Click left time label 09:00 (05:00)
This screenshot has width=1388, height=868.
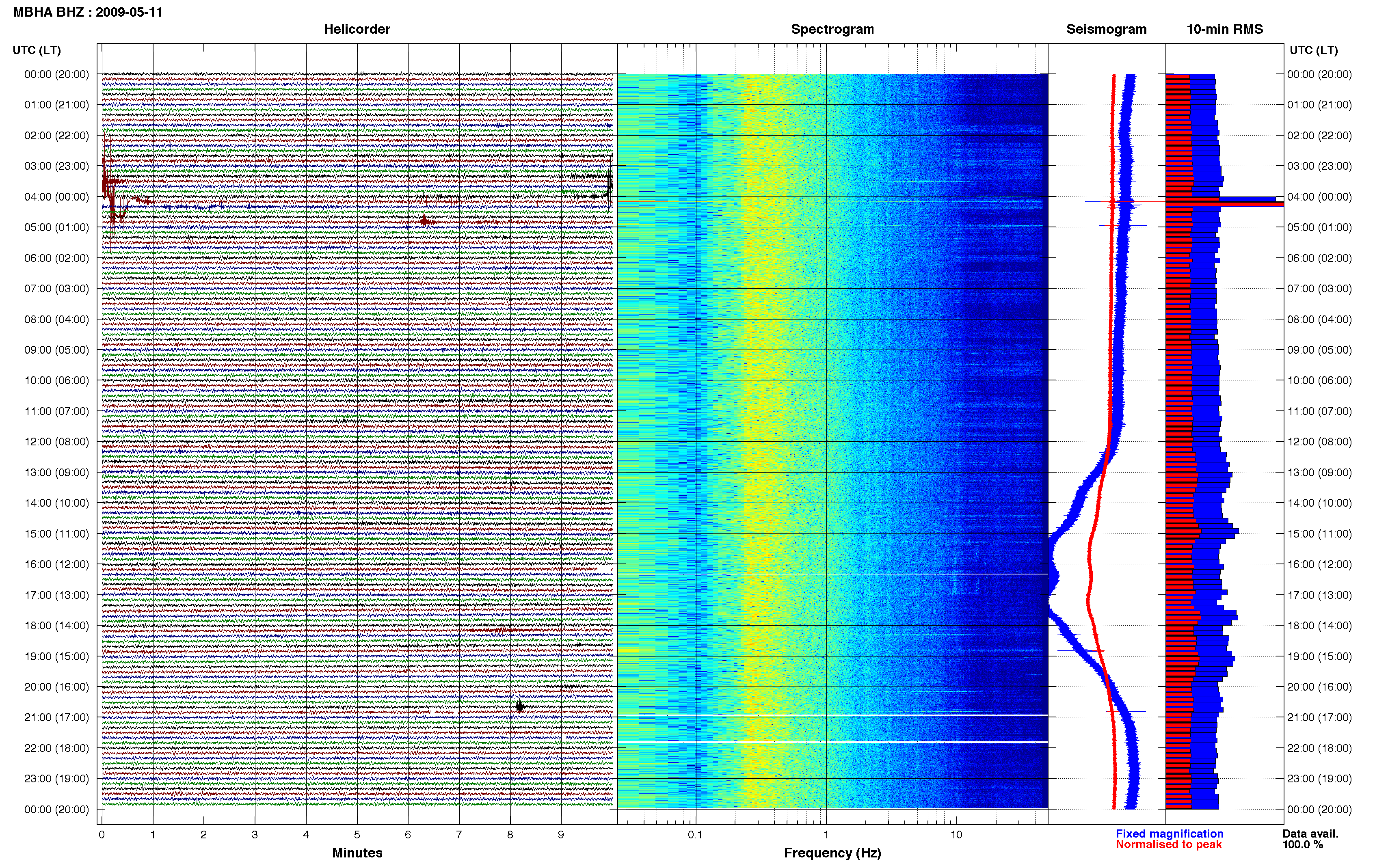[57, 350]
